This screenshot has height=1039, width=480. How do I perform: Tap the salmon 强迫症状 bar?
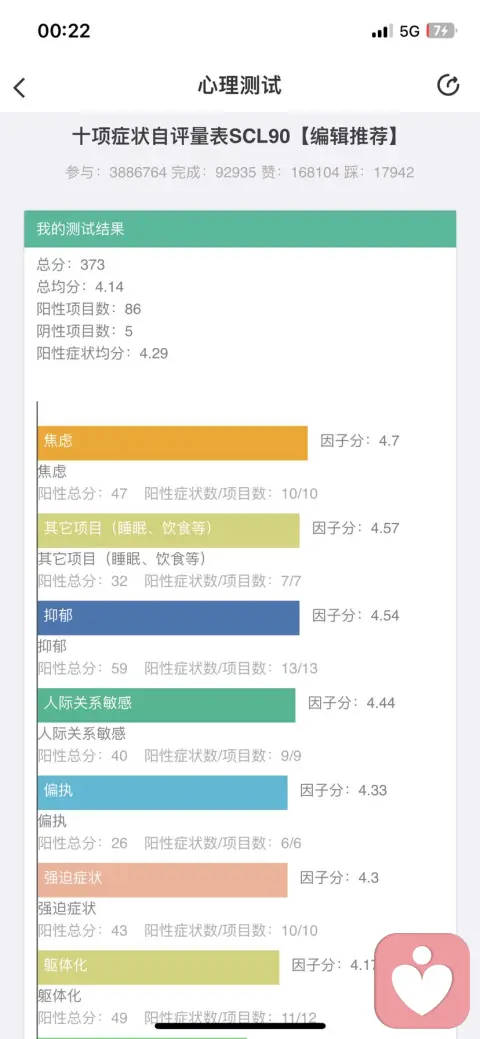[x=162, y=880]
